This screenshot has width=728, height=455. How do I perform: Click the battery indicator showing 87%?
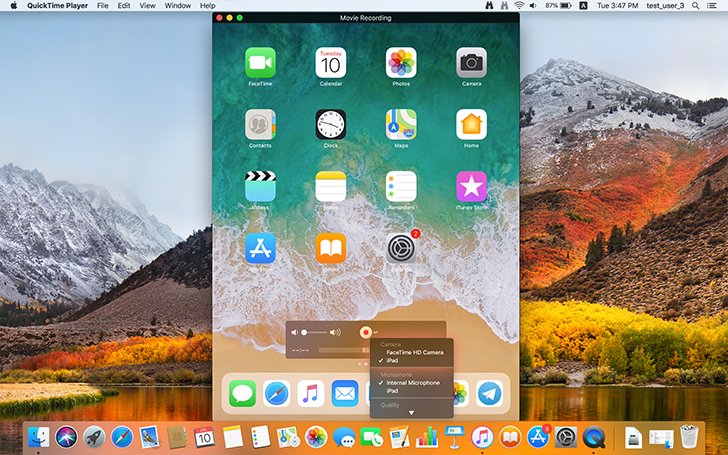tap(559, 6)
